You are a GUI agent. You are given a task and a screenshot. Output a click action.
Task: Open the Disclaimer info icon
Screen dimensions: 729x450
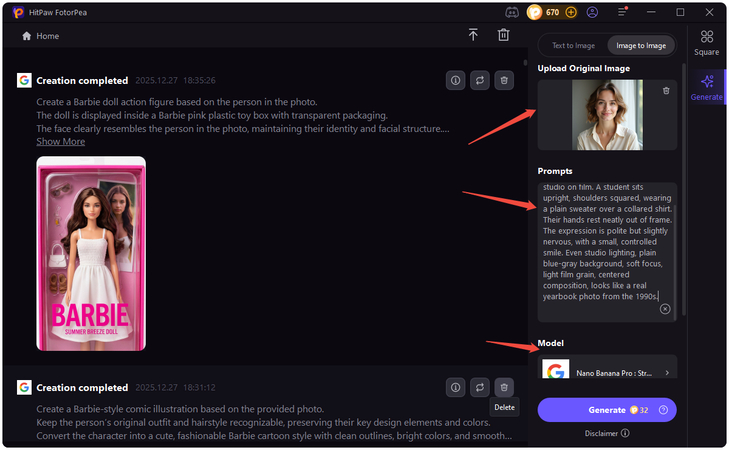(x=625, y=433)
